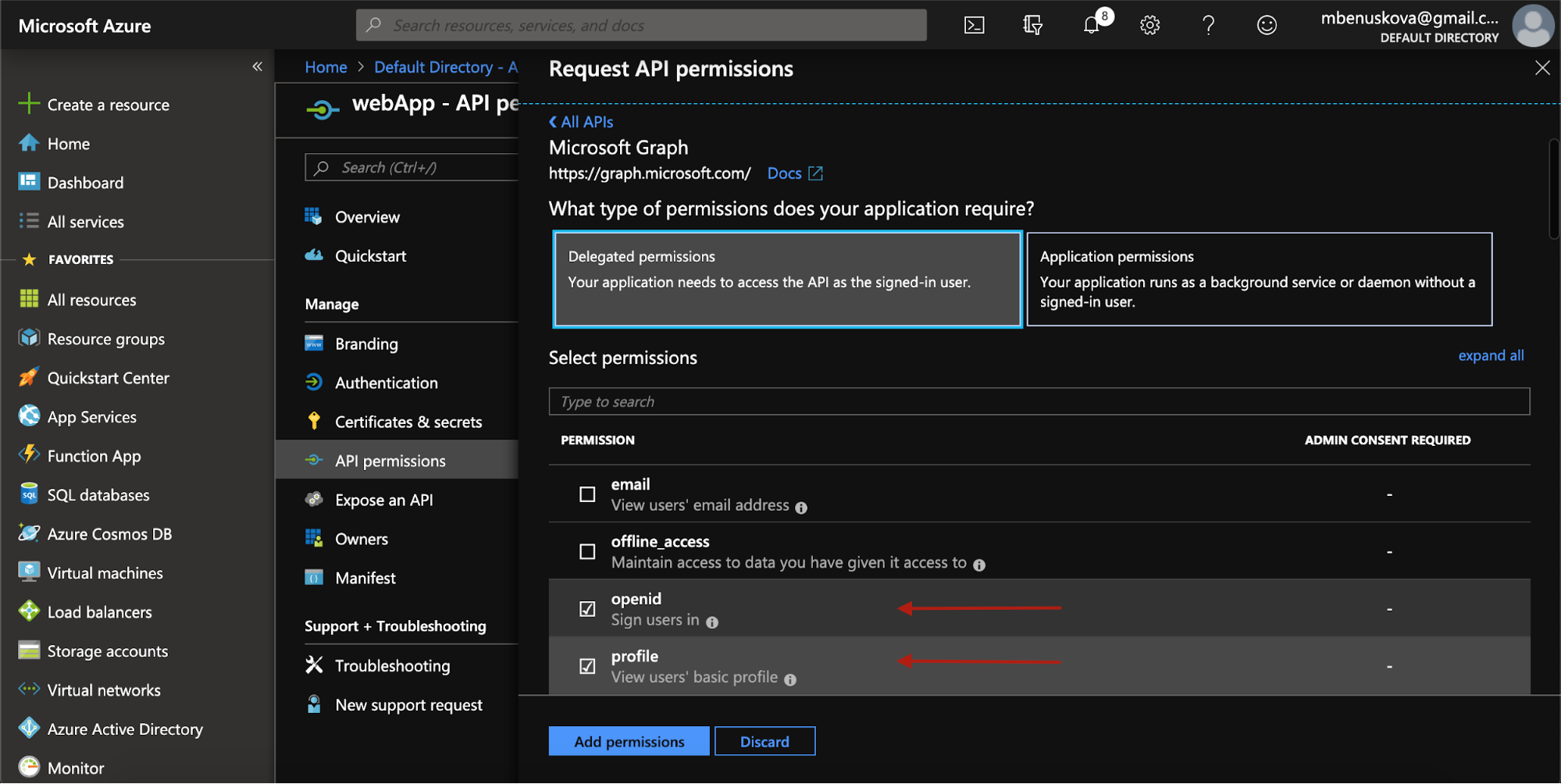The height and width of the screenshot is (784, 1561).
Task: Open Manifest under Manage
Action: click(x=365, y=579)
